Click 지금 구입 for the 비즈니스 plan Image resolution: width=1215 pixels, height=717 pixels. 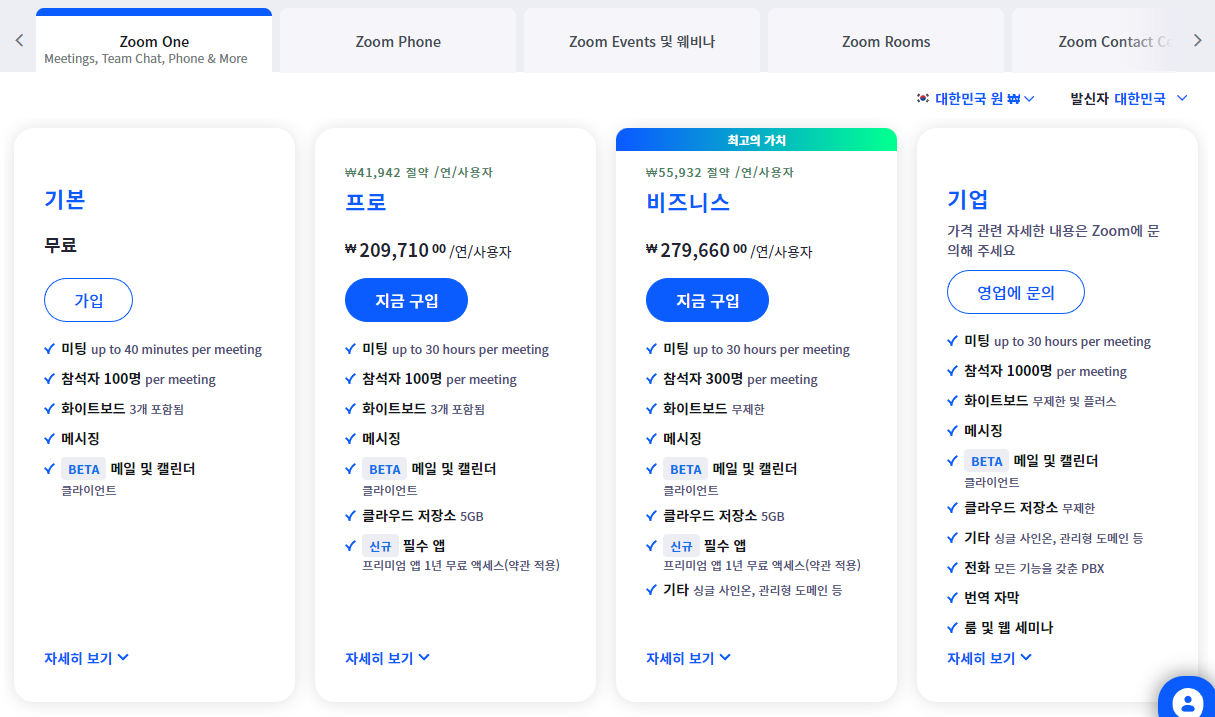(707, 300)
